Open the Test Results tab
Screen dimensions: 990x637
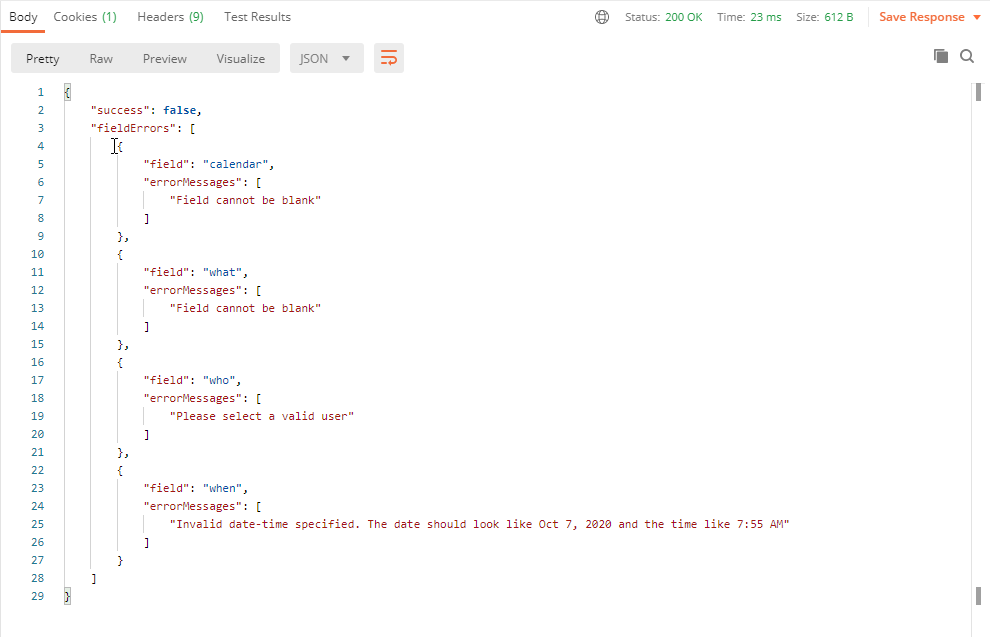257,17
